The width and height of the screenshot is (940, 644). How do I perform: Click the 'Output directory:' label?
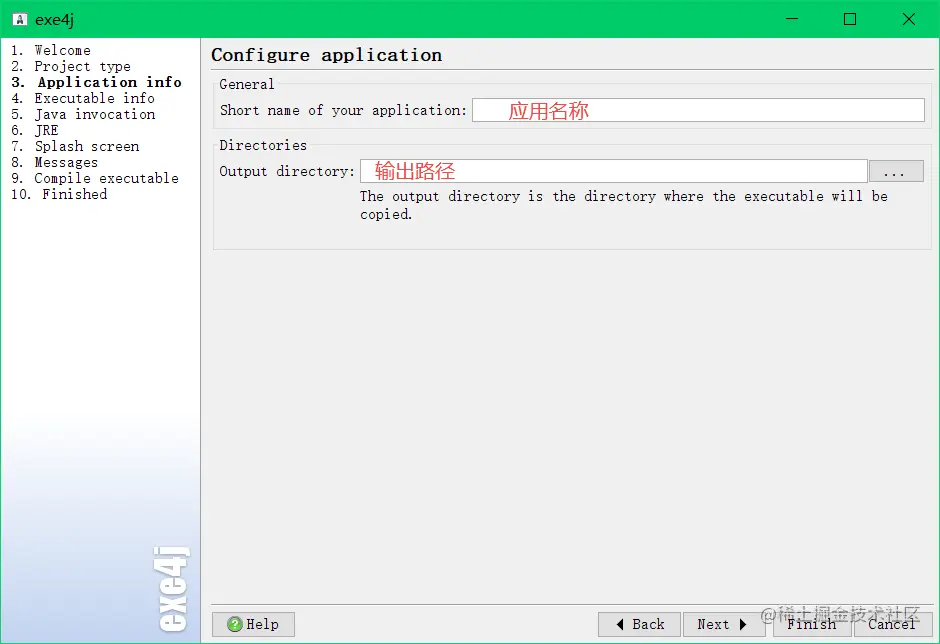tap(287, 171)
